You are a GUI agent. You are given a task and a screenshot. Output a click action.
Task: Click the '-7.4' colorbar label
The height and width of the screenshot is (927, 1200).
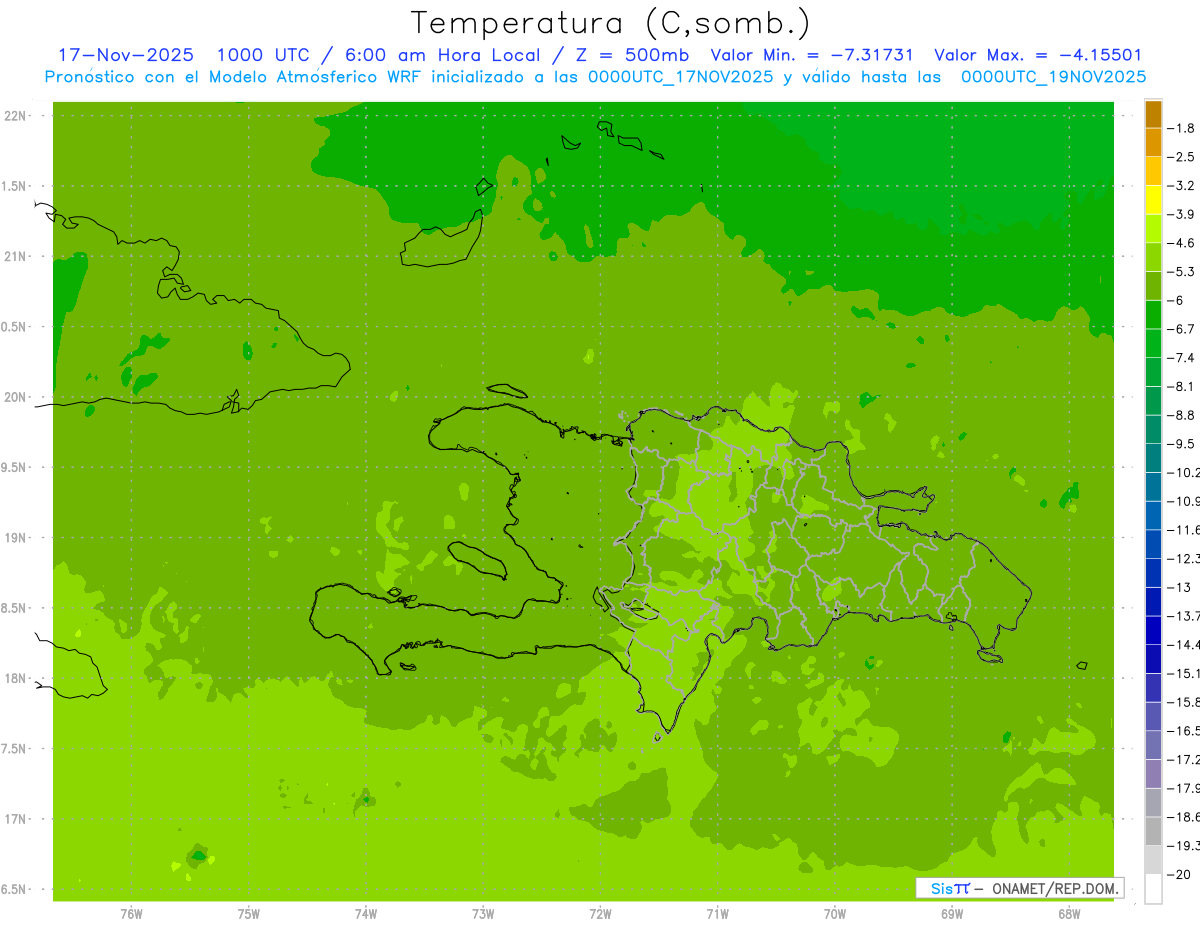pyautogui.click(x=1183, y=357)
